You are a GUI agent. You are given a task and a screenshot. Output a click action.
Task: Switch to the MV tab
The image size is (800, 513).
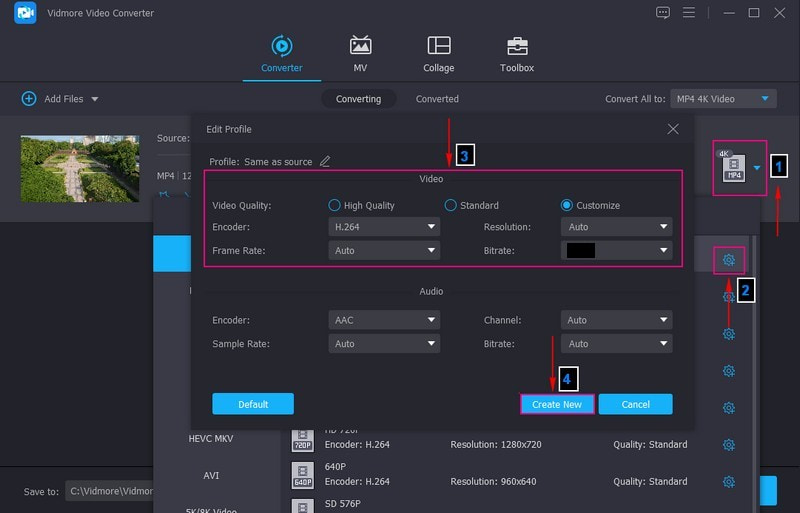point(360,54)
